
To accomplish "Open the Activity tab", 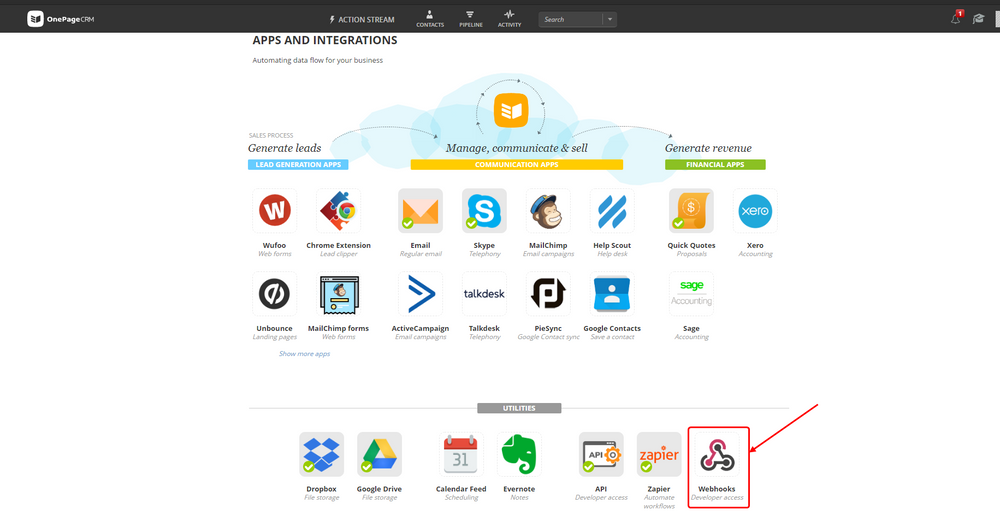I will [x=509, y=19].
